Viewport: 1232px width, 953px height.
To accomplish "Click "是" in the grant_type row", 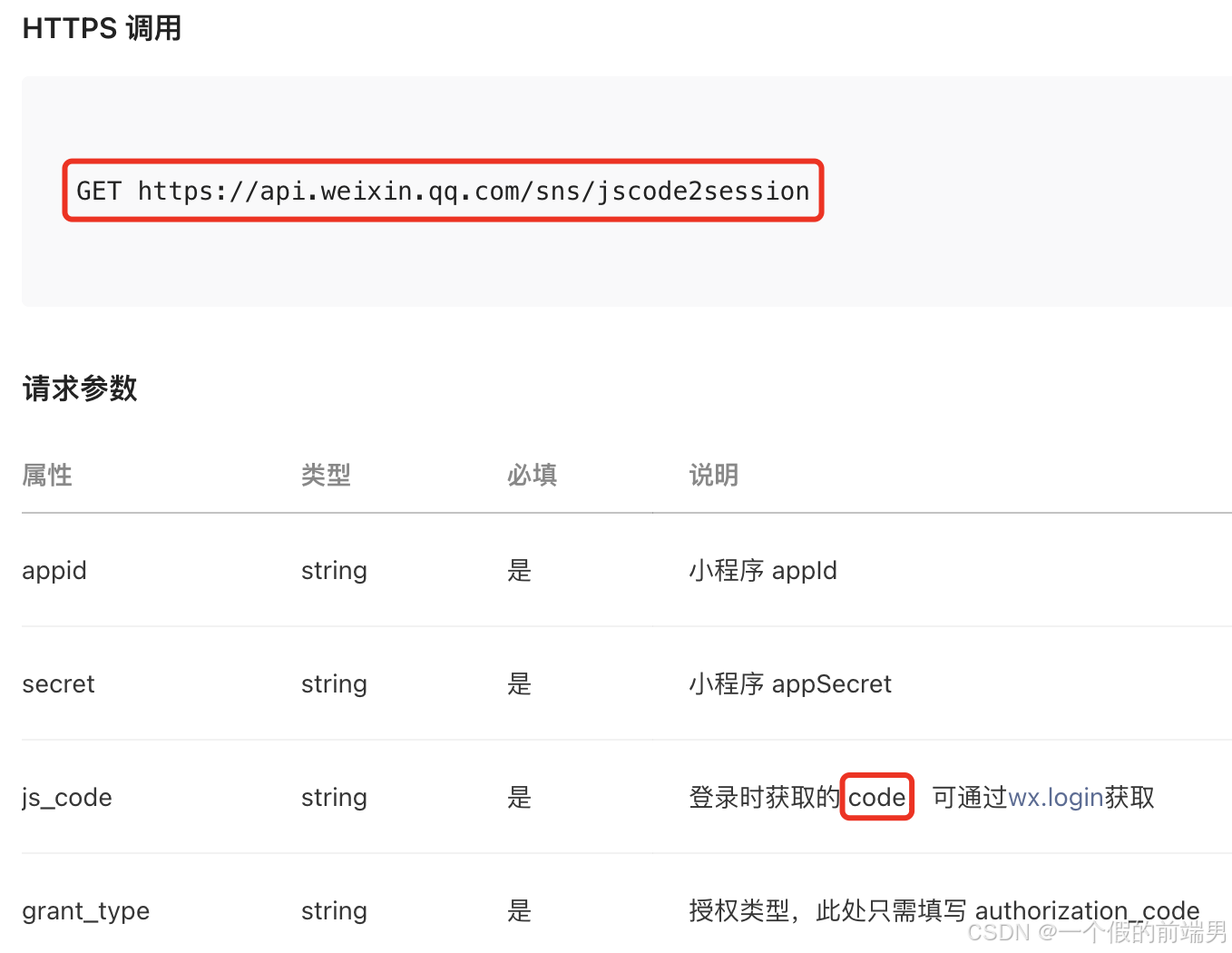I will [x=520, y=911].
